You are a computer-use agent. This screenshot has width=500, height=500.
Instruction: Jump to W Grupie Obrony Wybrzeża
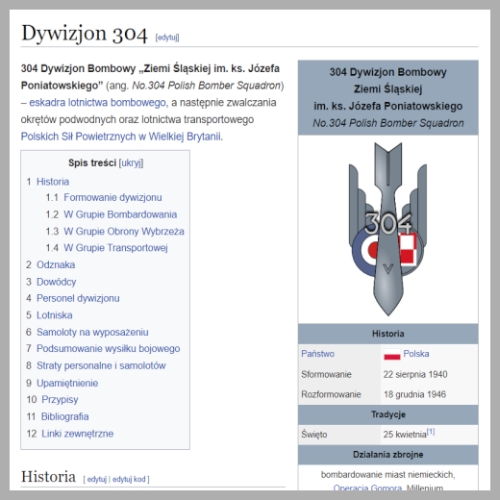[124, 231]
